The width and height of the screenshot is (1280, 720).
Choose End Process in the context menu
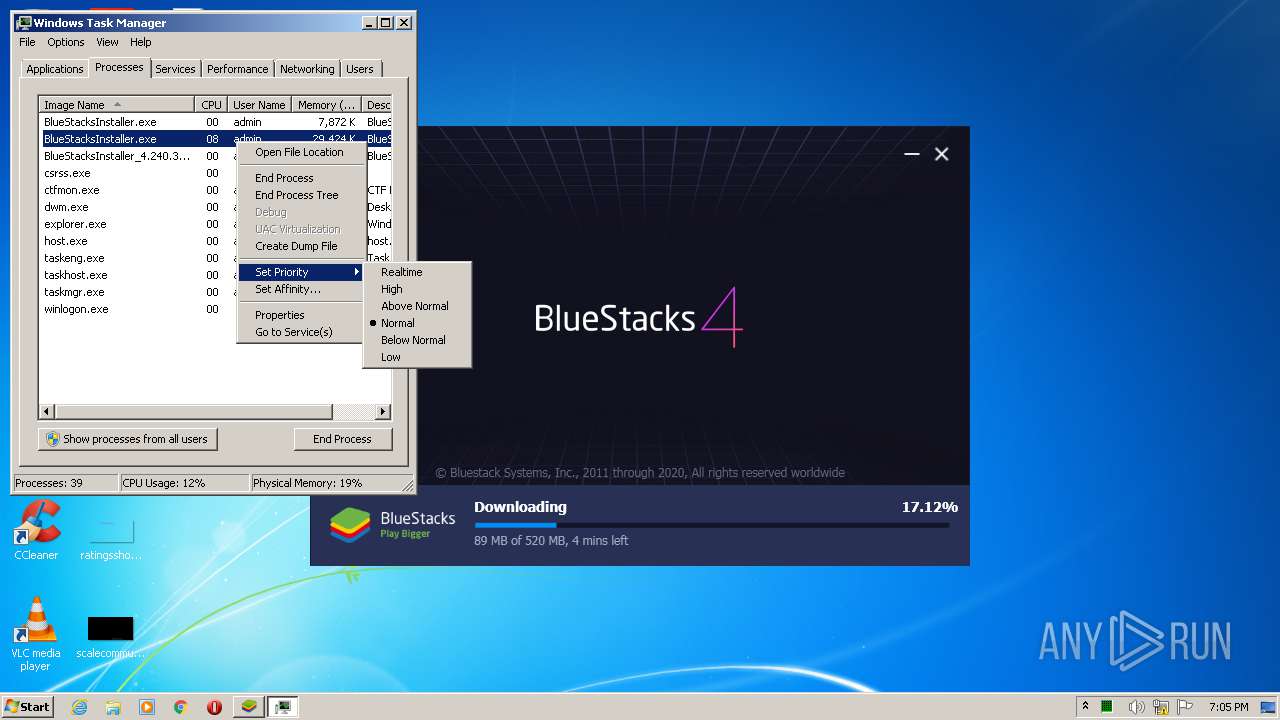click(302, 178)
